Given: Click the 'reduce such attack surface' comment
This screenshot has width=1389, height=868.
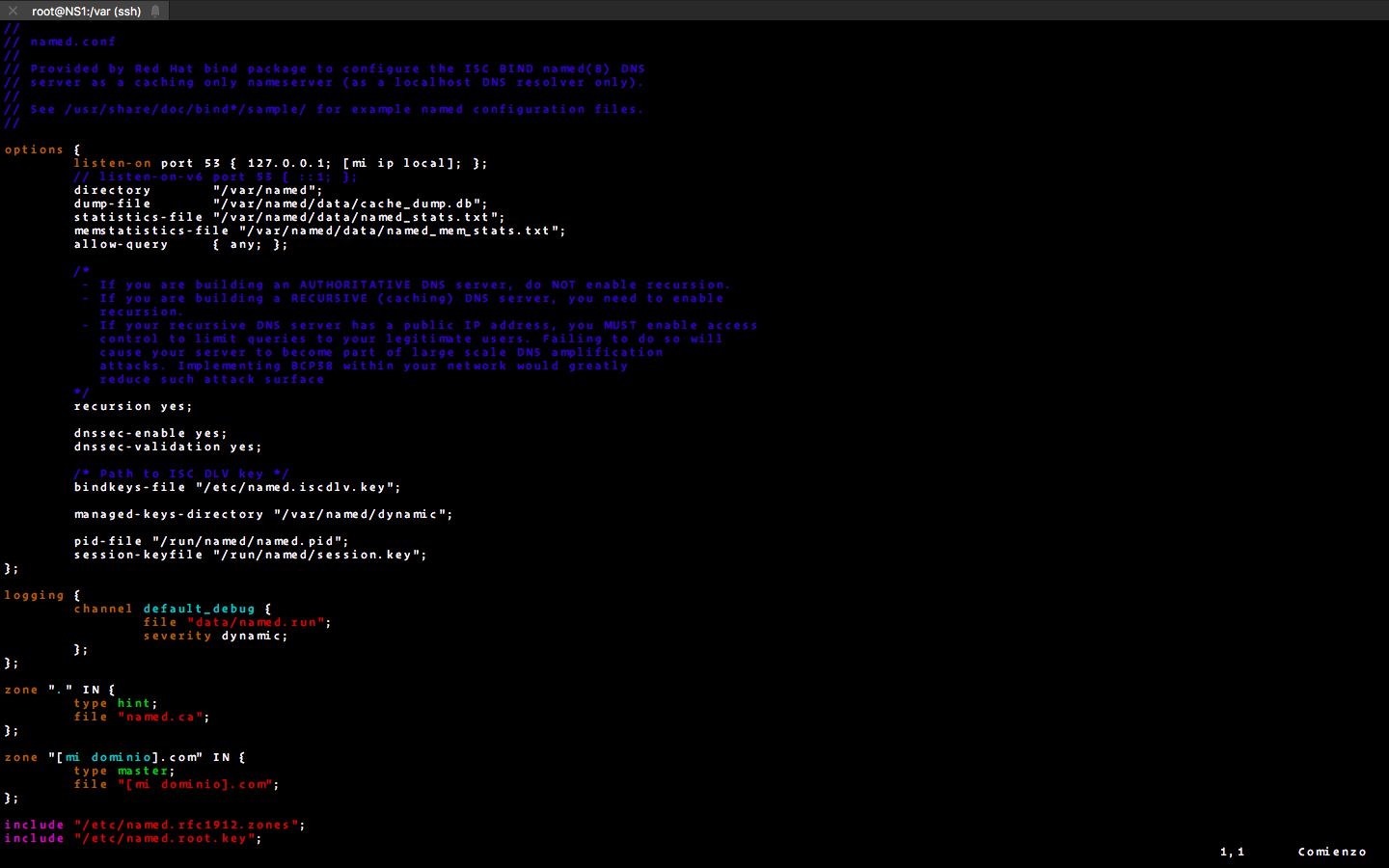Looking at the screenshot, I should tap(212, 379).
